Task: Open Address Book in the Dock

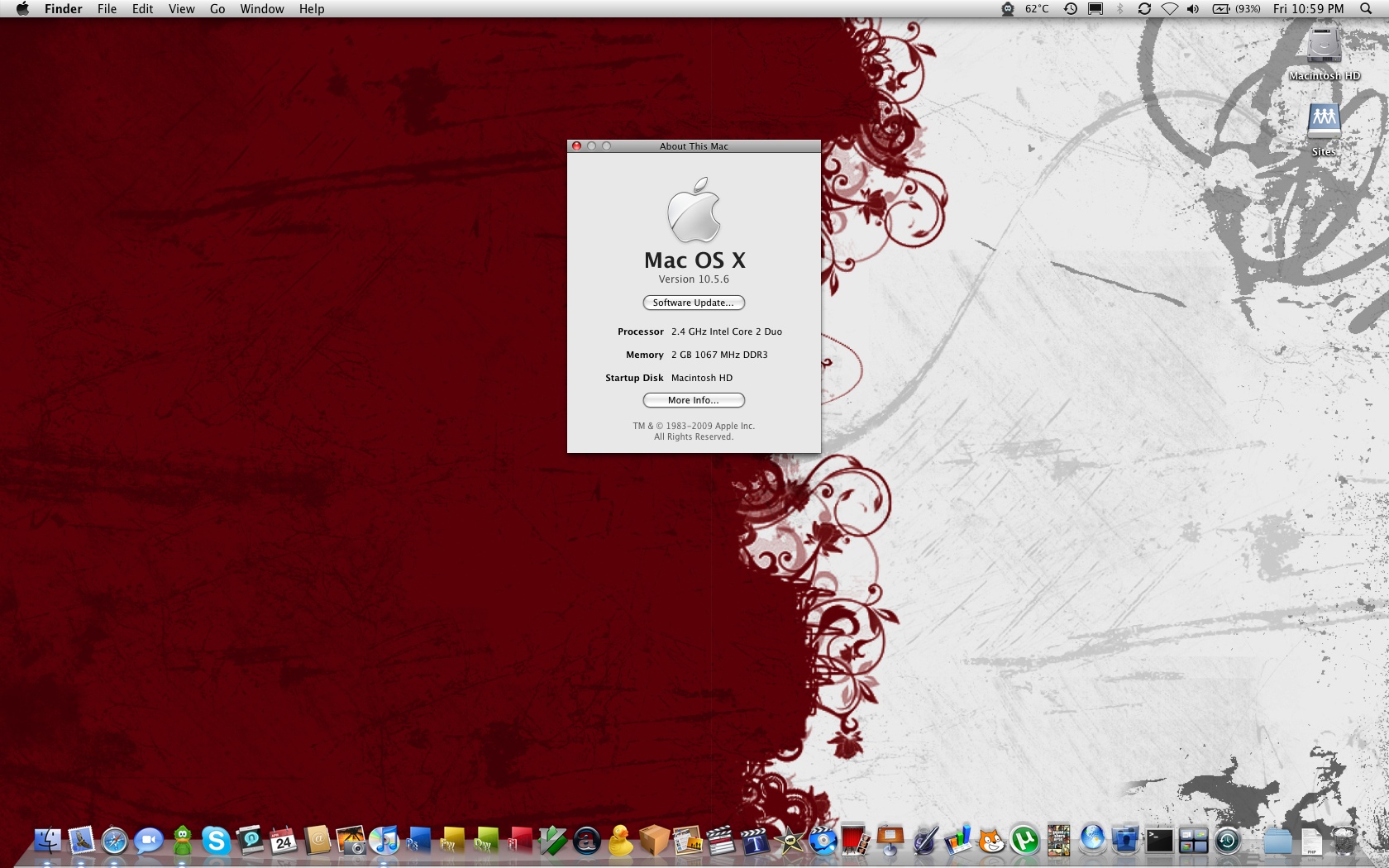Action: pyautogui.click(x=317, y=841)
